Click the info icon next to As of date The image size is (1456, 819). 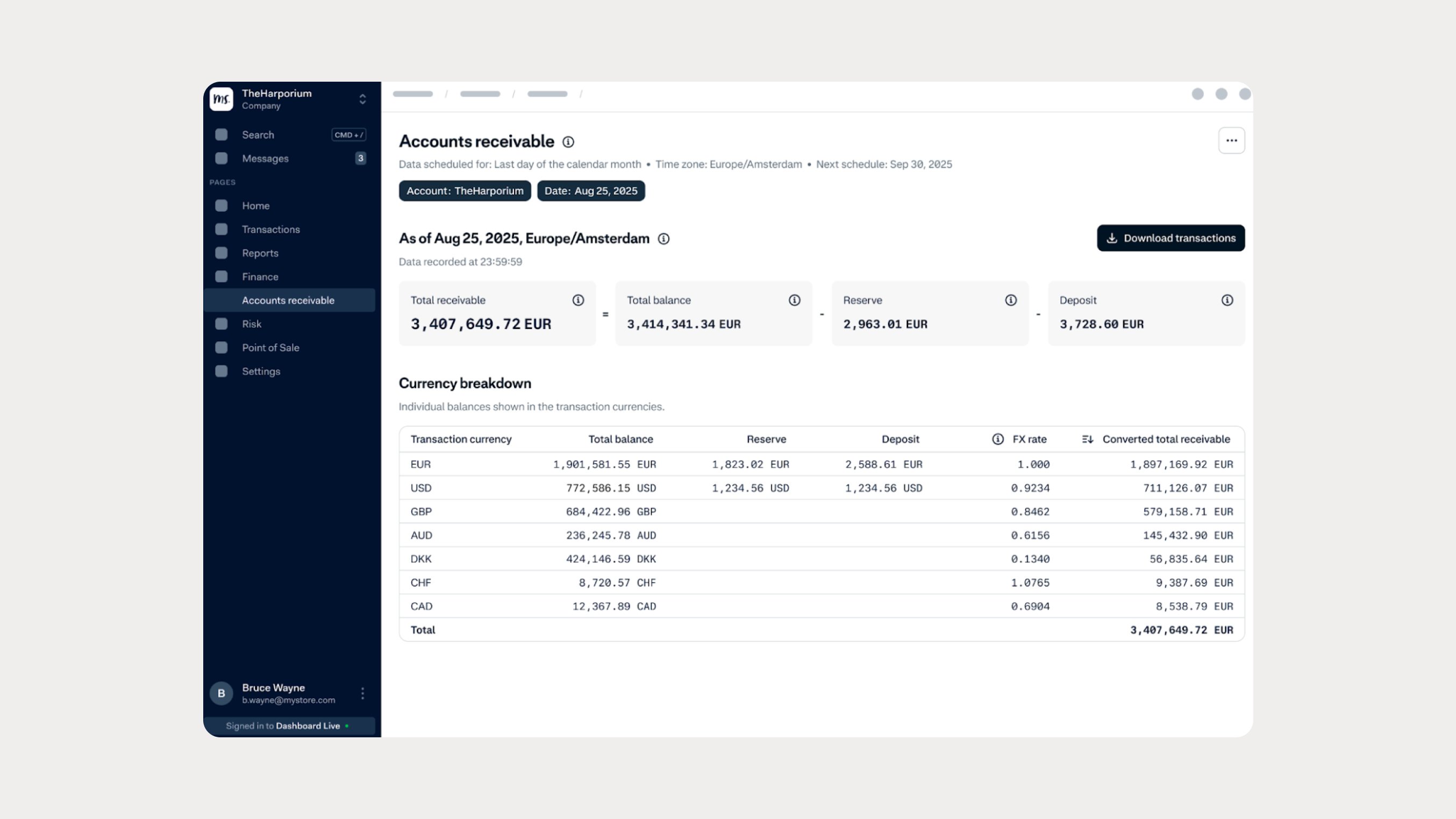pyautogui.click(x=664, y=239)
